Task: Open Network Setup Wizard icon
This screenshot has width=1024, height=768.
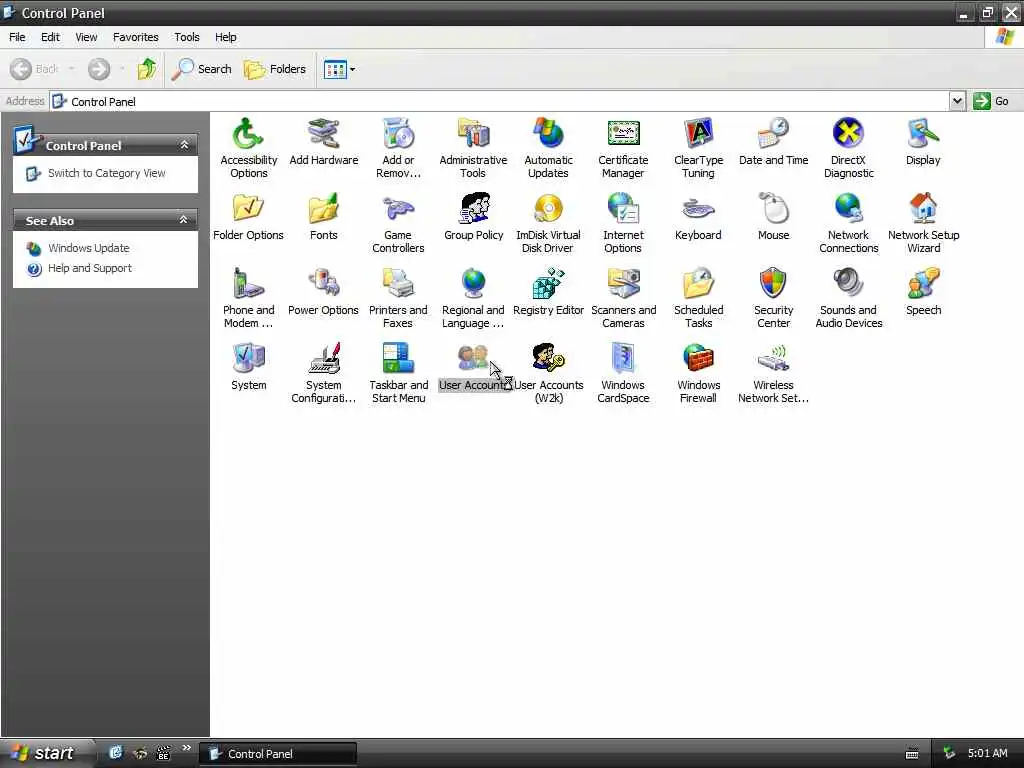Action: (x=923, y=209)
